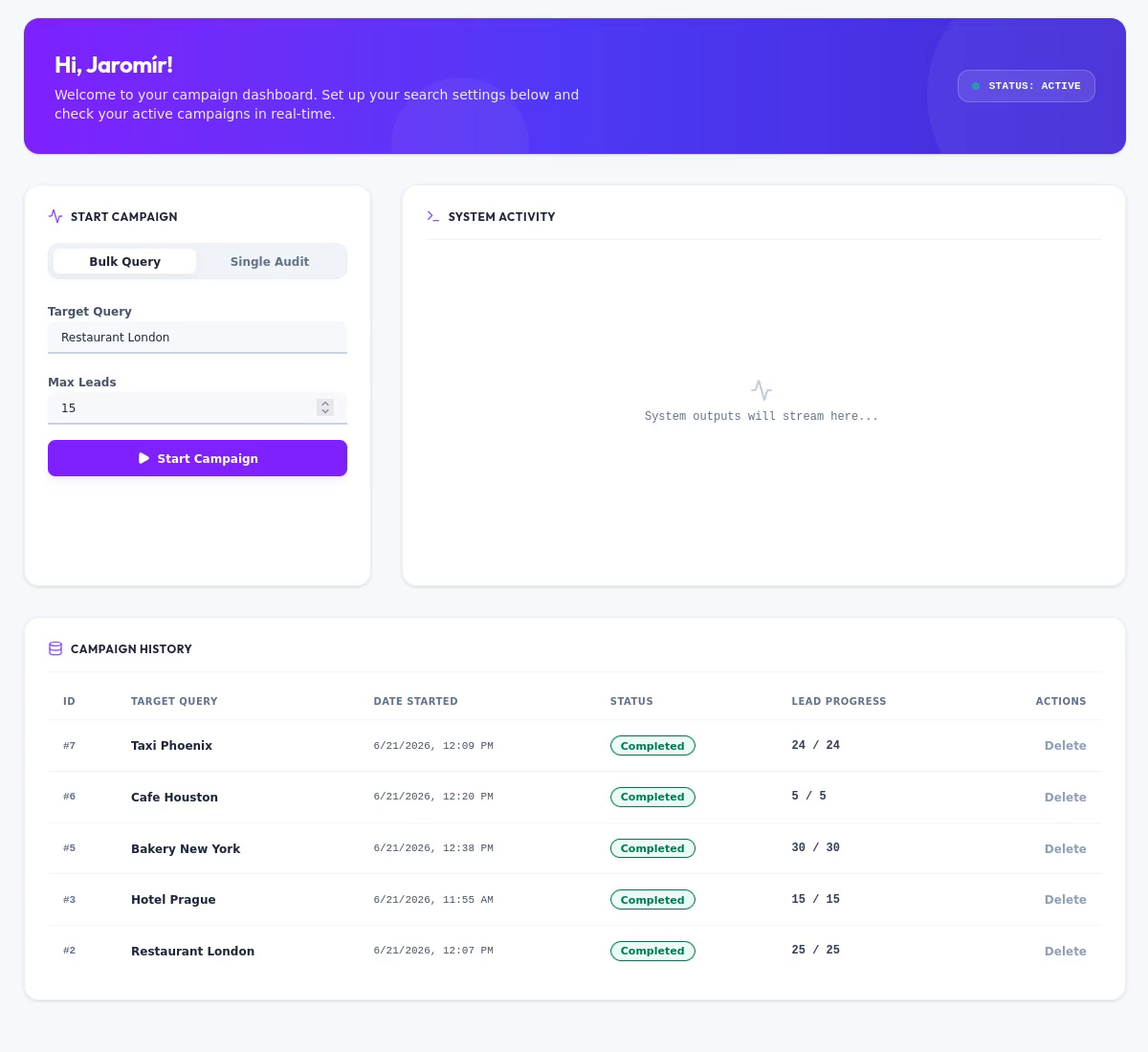Click campaign ID #5

[x=69, y=848]
